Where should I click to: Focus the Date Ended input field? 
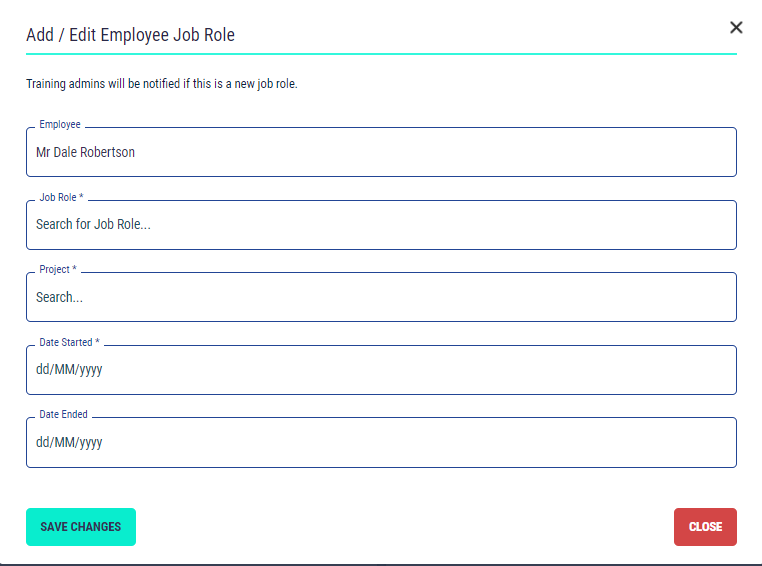pos(381,442)
